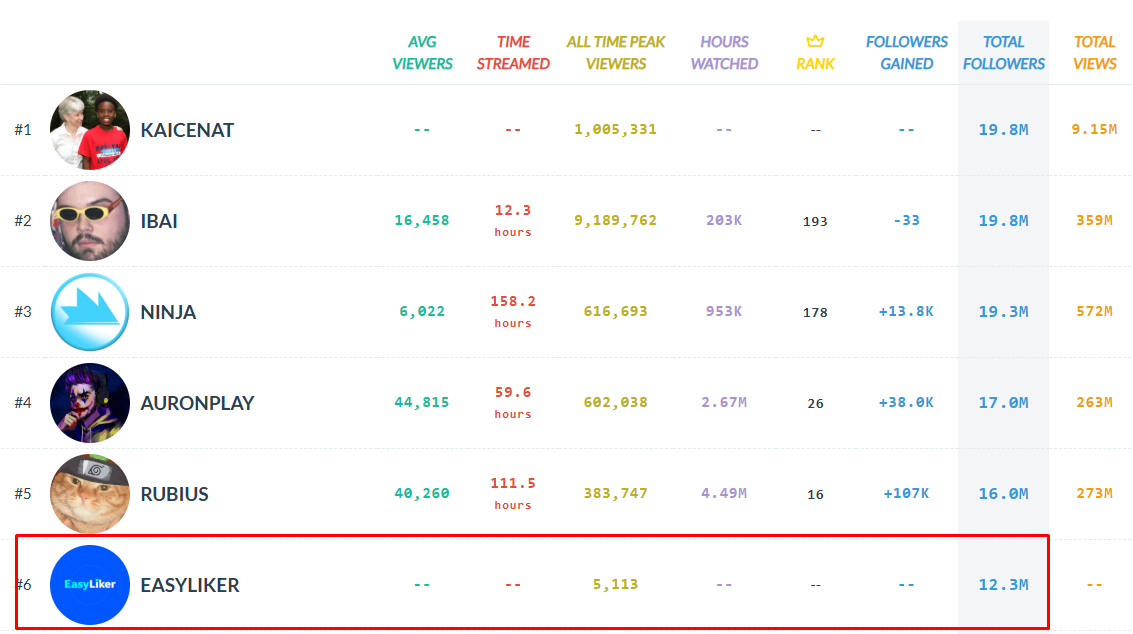Select followers gained +107K
1133x634 pixels.
click(907, 494)
